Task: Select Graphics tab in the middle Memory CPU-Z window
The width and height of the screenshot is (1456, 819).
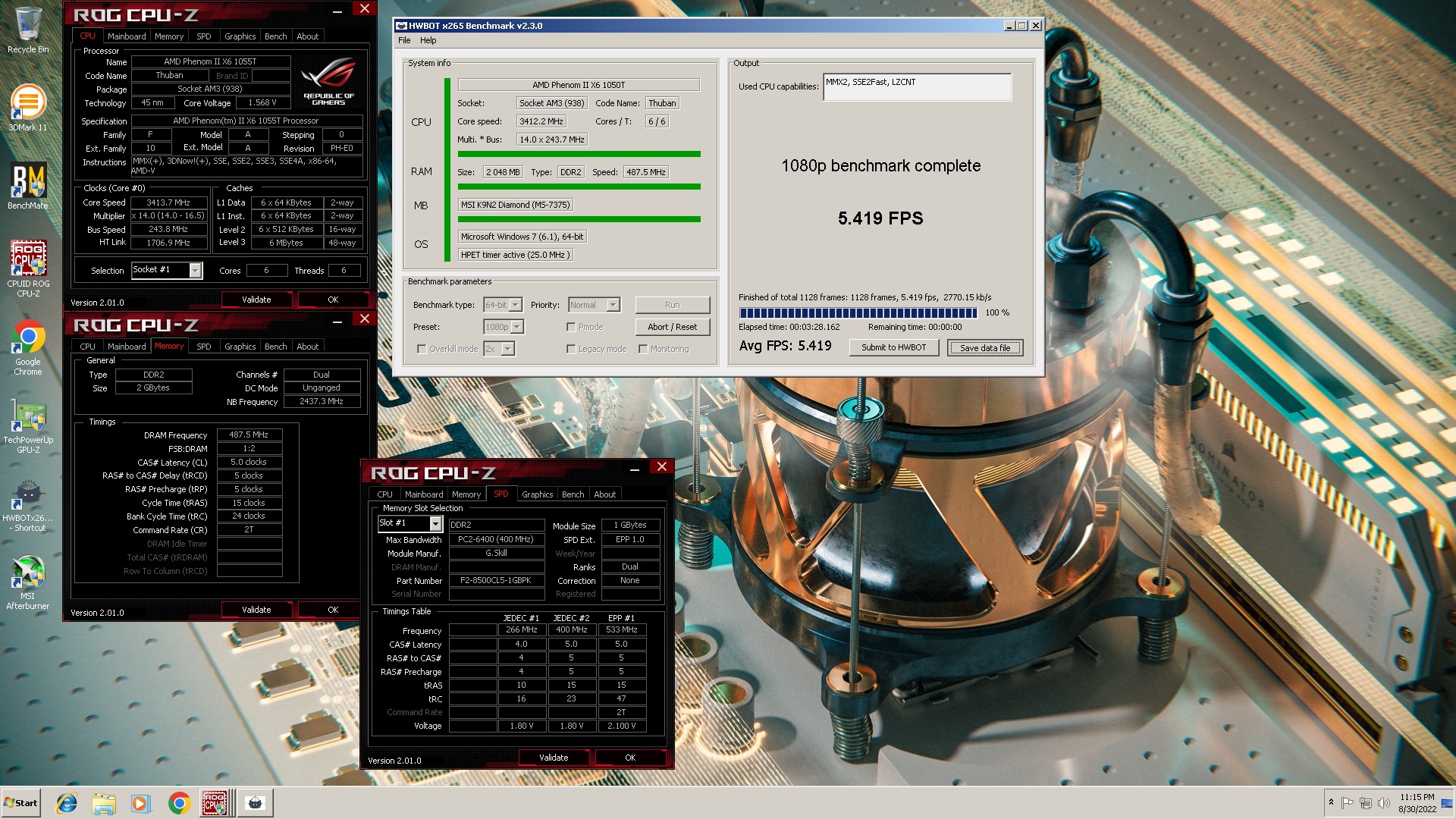Action: (240, 347)
